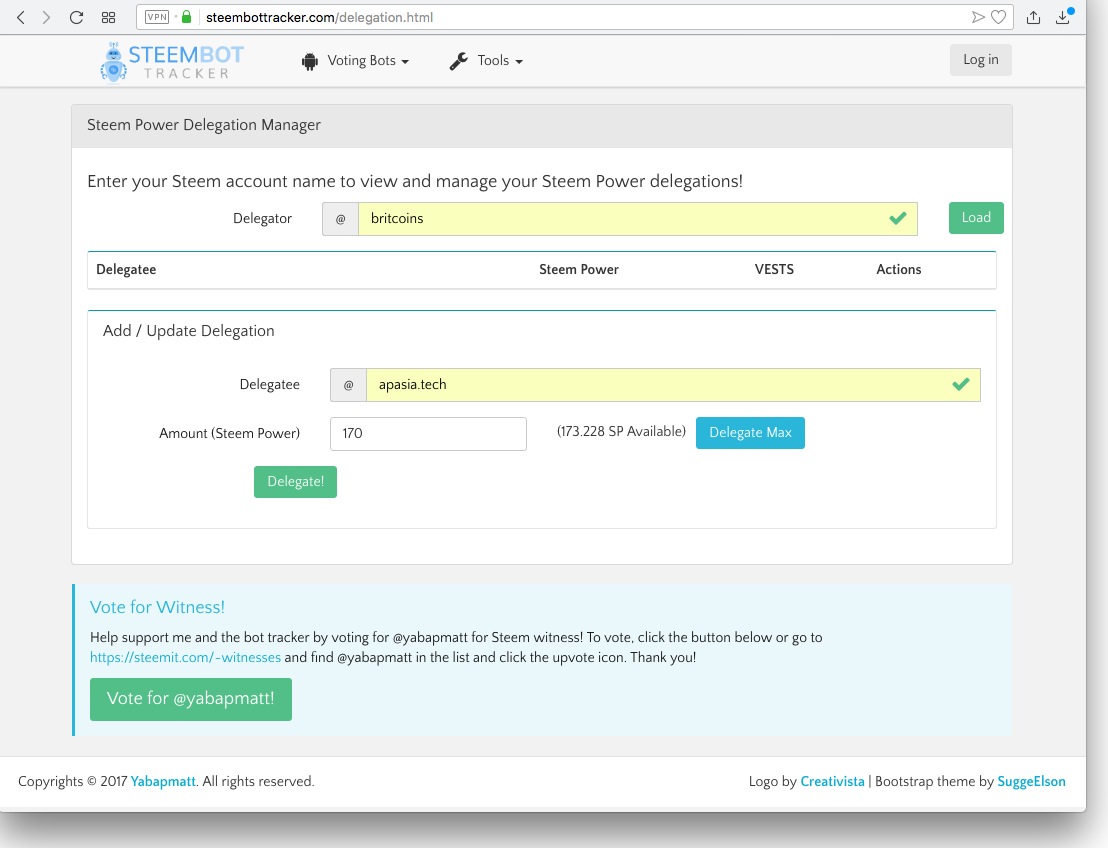
Task: Click the VESTS column header
Action: (x=774, y=269)
